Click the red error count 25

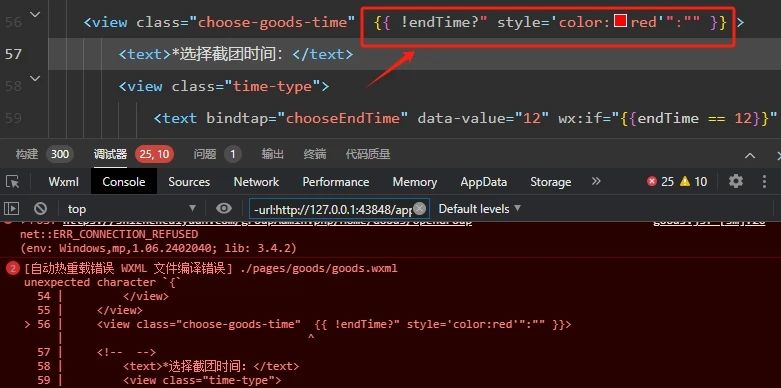click(x=660, y=182)
